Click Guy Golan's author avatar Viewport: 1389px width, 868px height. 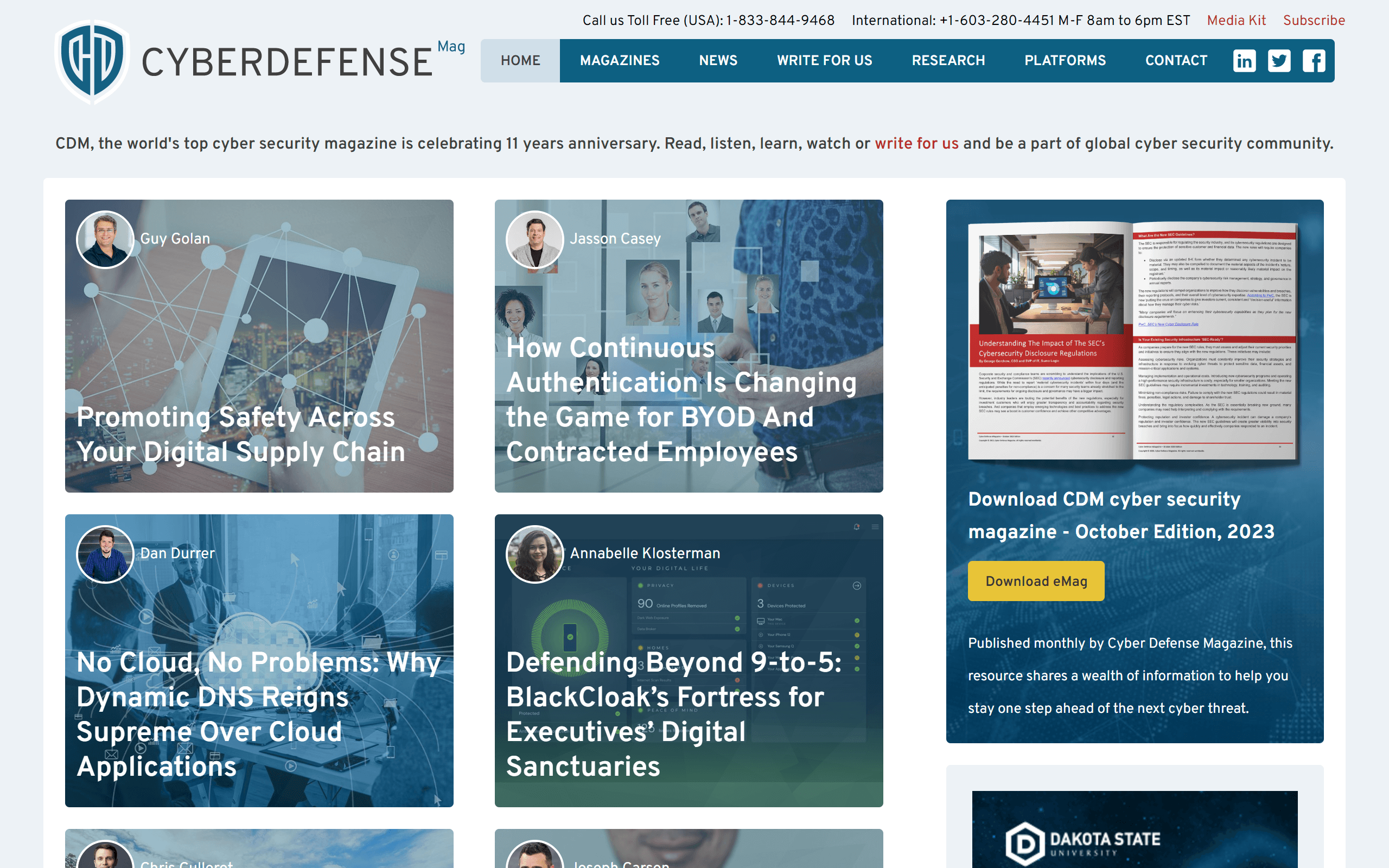coord(105,239)
